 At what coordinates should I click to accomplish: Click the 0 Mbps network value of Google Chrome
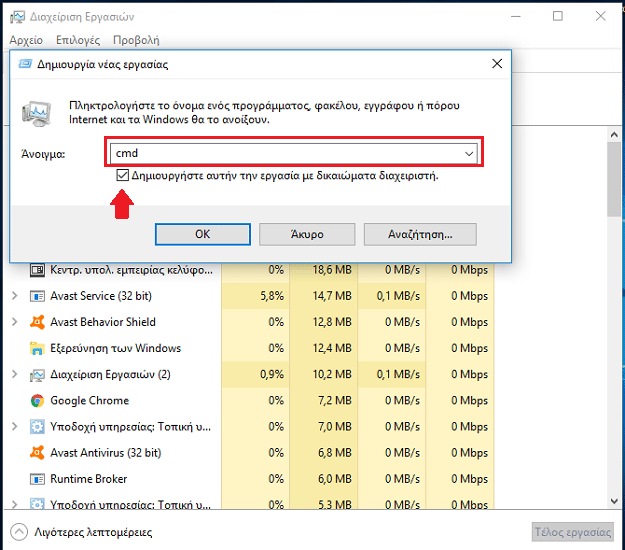point(470,401)
